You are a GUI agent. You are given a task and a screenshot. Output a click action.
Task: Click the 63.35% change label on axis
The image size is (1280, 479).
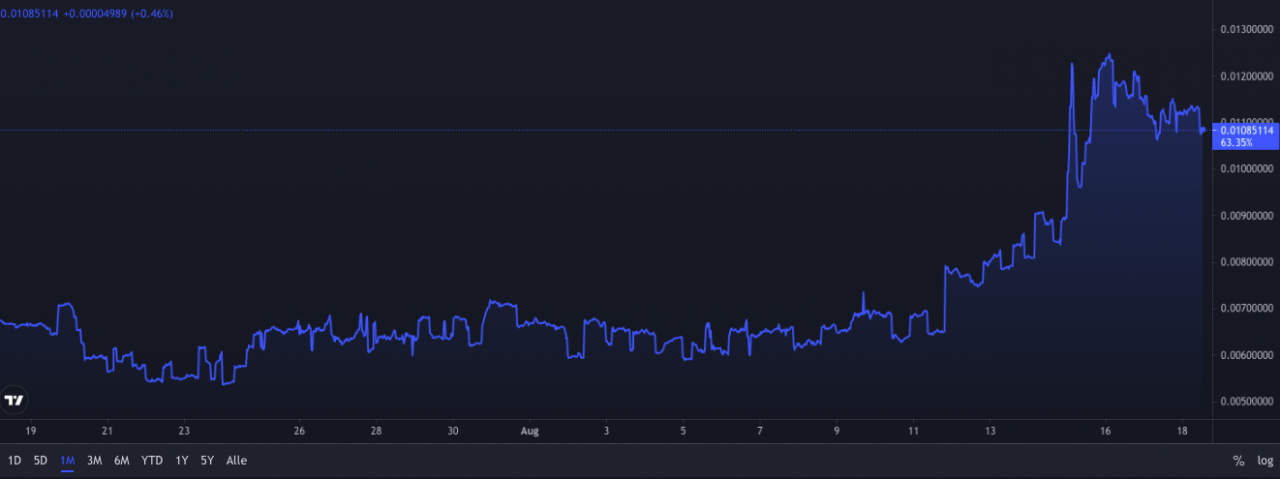click(x=1235, y=142)
